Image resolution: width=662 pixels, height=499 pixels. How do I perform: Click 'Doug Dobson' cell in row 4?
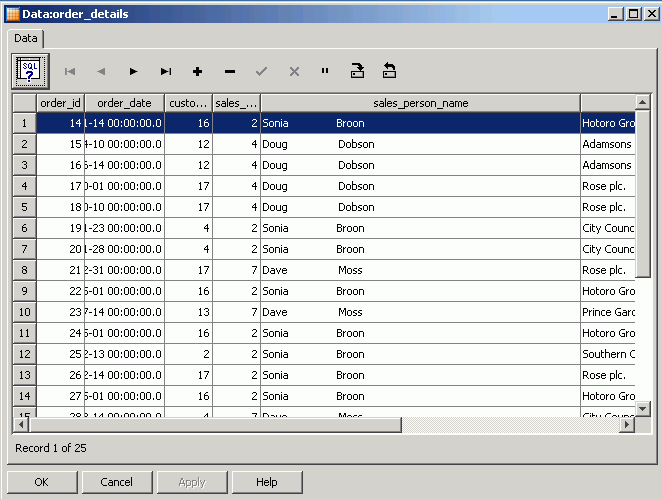[x=421, y=186]
